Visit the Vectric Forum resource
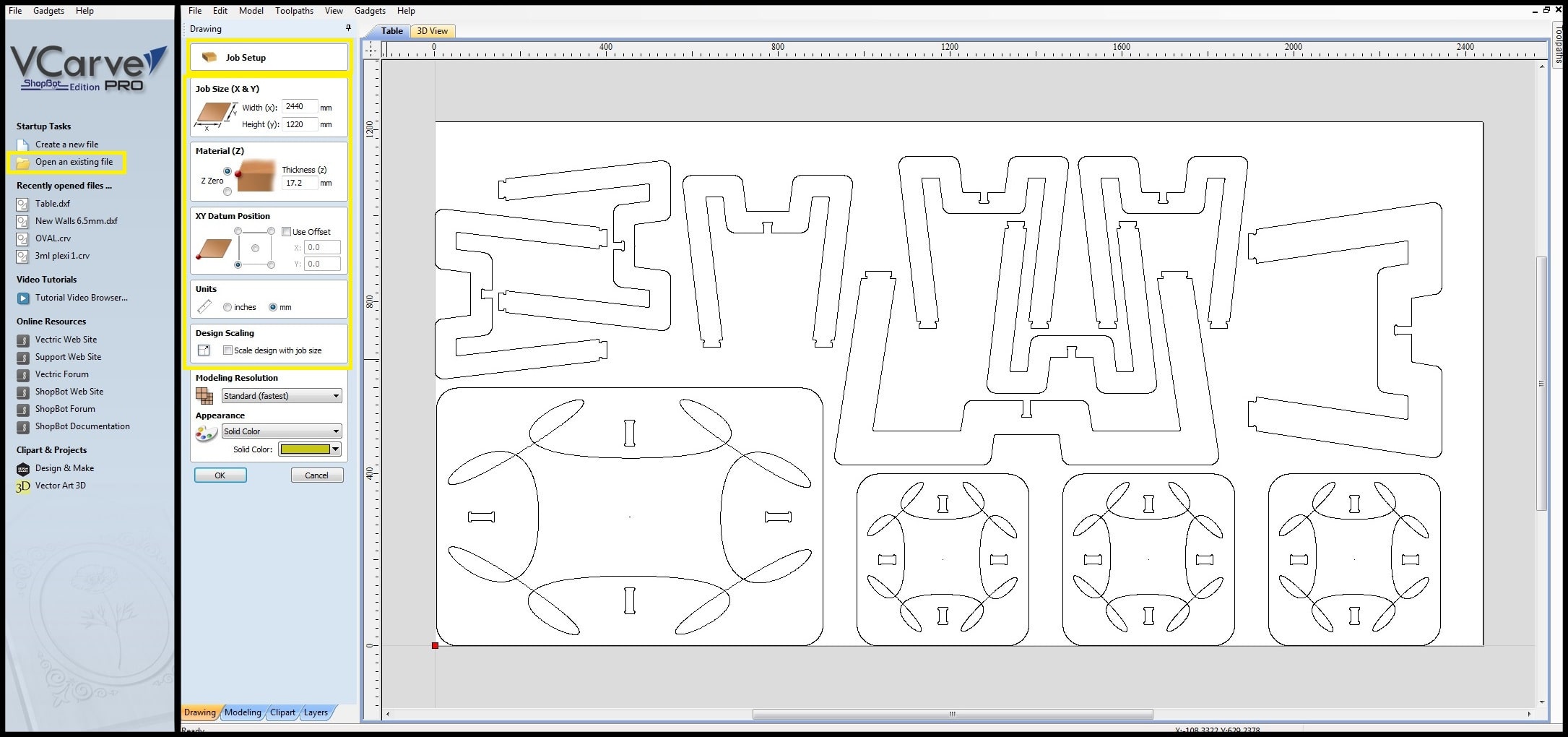The width and height of the screenshot is (1568, 737). pos(61,374)
